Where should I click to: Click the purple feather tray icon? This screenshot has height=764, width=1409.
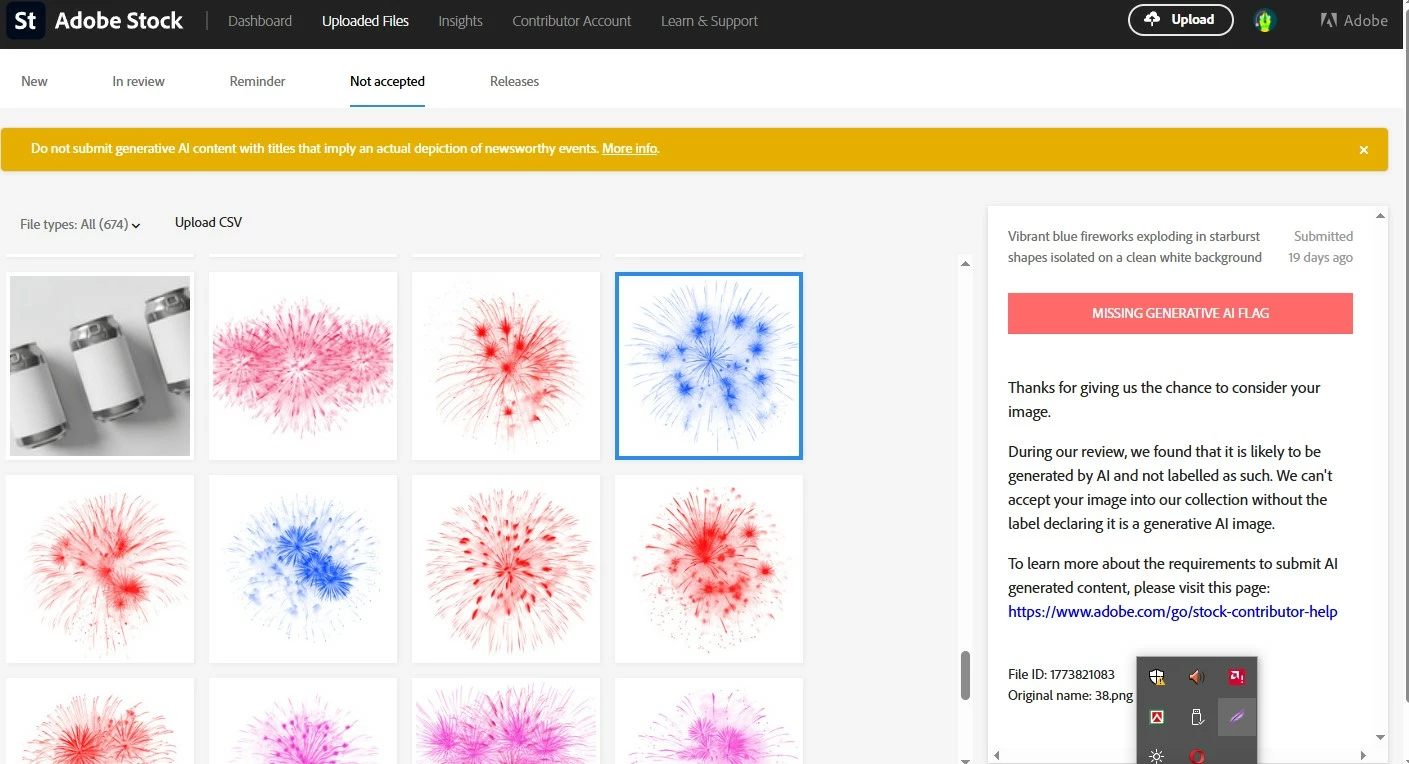[1237, 717]
